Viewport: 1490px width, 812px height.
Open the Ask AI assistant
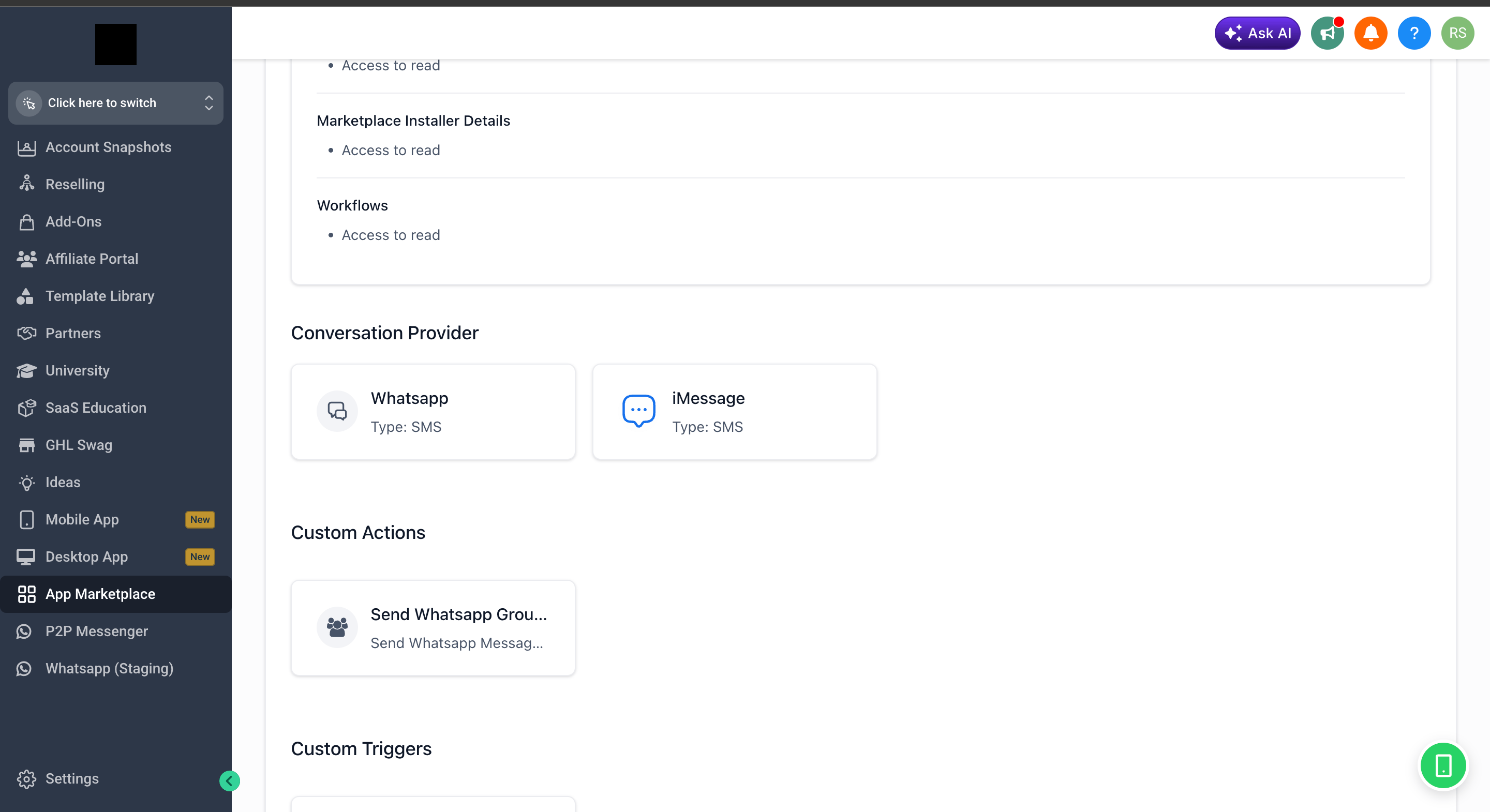coord(1257,33)
